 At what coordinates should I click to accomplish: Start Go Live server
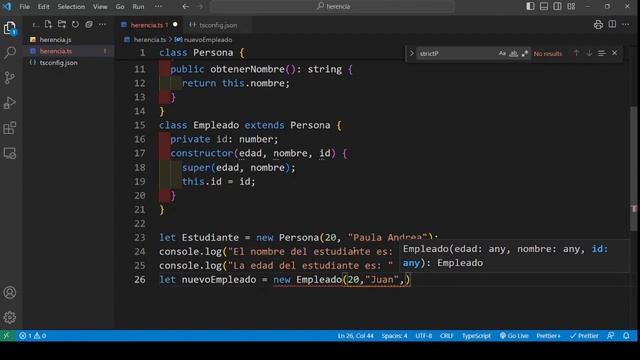click(514, 336)
